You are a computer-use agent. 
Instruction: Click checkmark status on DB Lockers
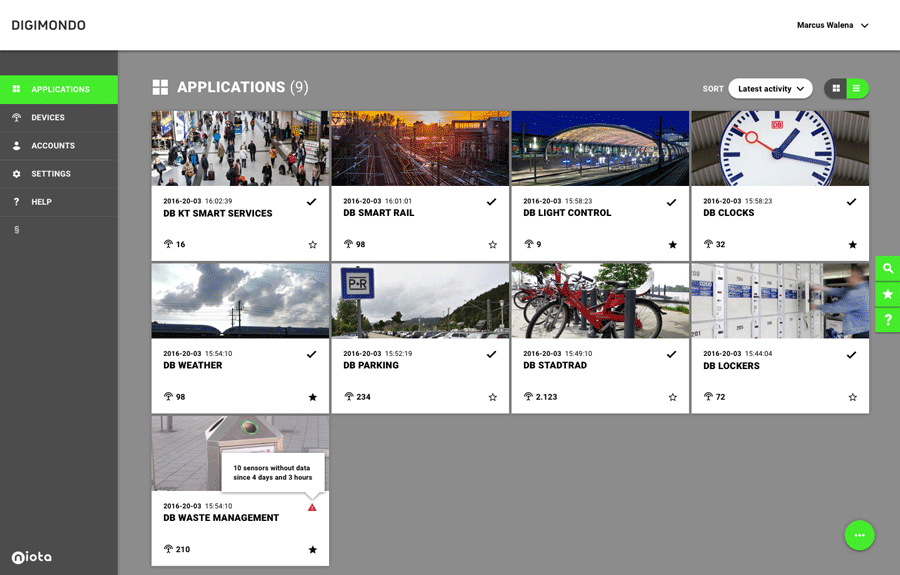(852, 355)
